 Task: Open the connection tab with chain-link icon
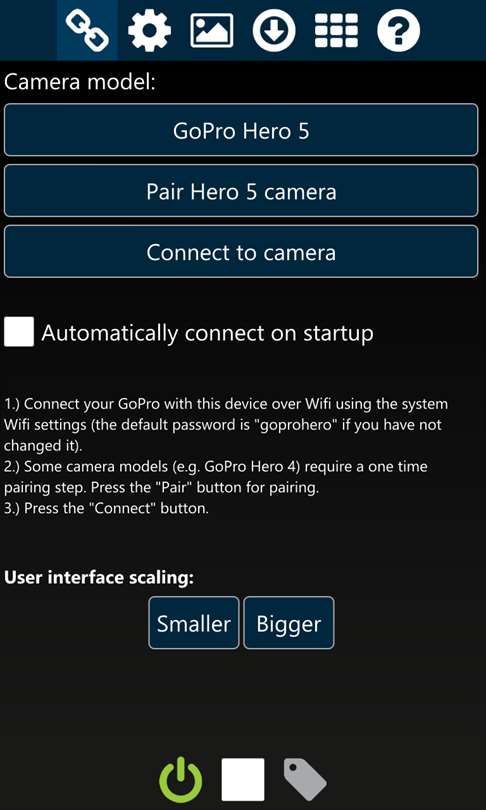pyautogui.click(x=87, y=30)
